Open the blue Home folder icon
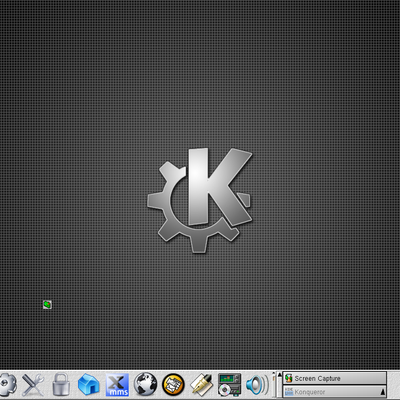This screenshot has width=400, height=400. click(x=89, y=384)
